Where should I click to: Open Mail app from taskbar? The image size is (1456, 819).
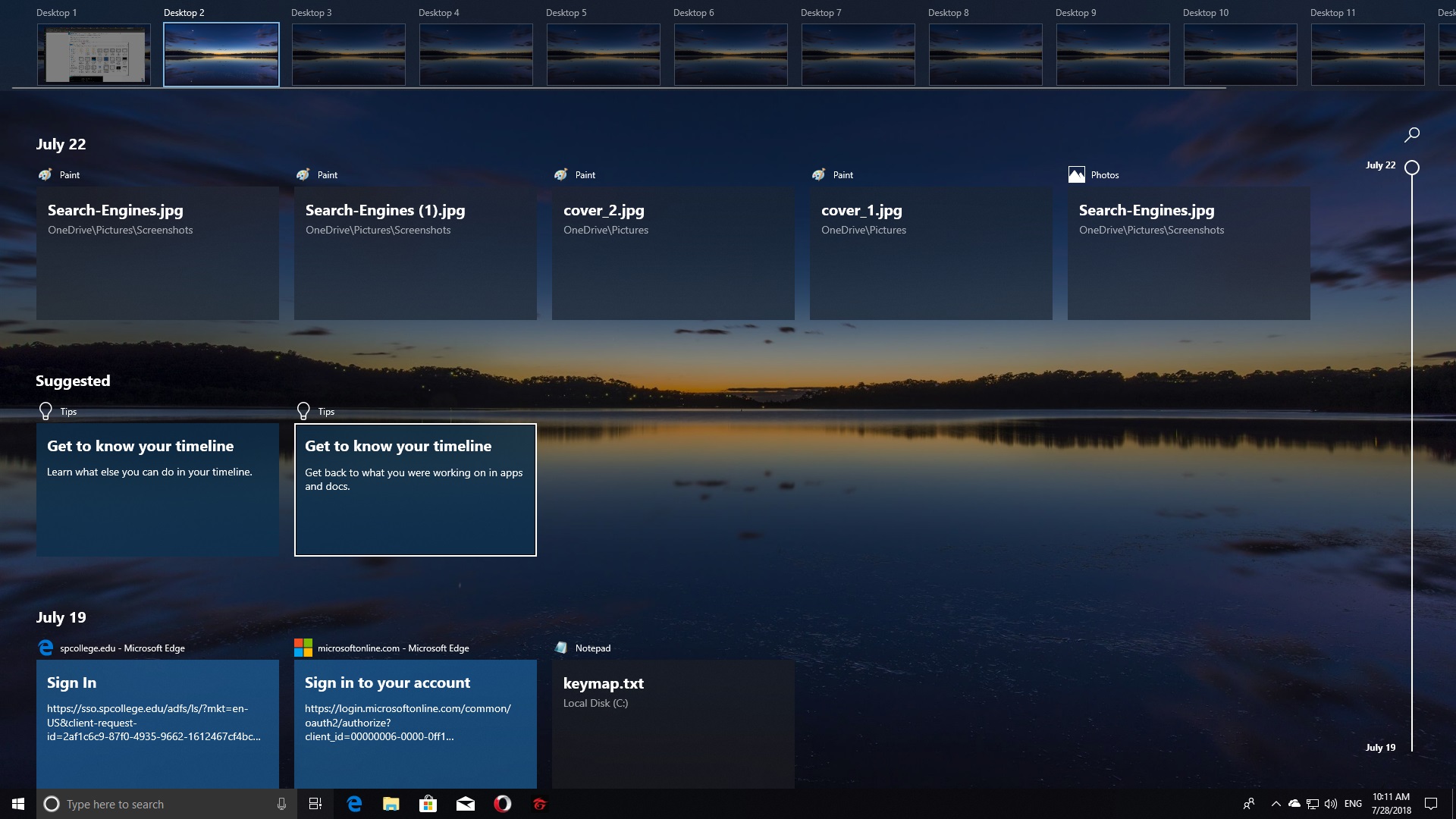pos(466,804)
